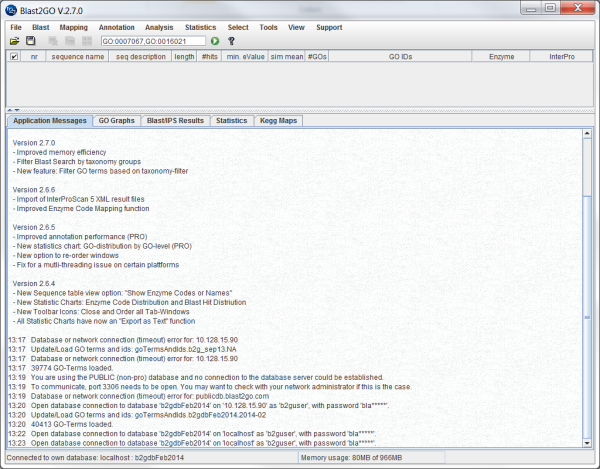Open the View menu

coord(296,27)
